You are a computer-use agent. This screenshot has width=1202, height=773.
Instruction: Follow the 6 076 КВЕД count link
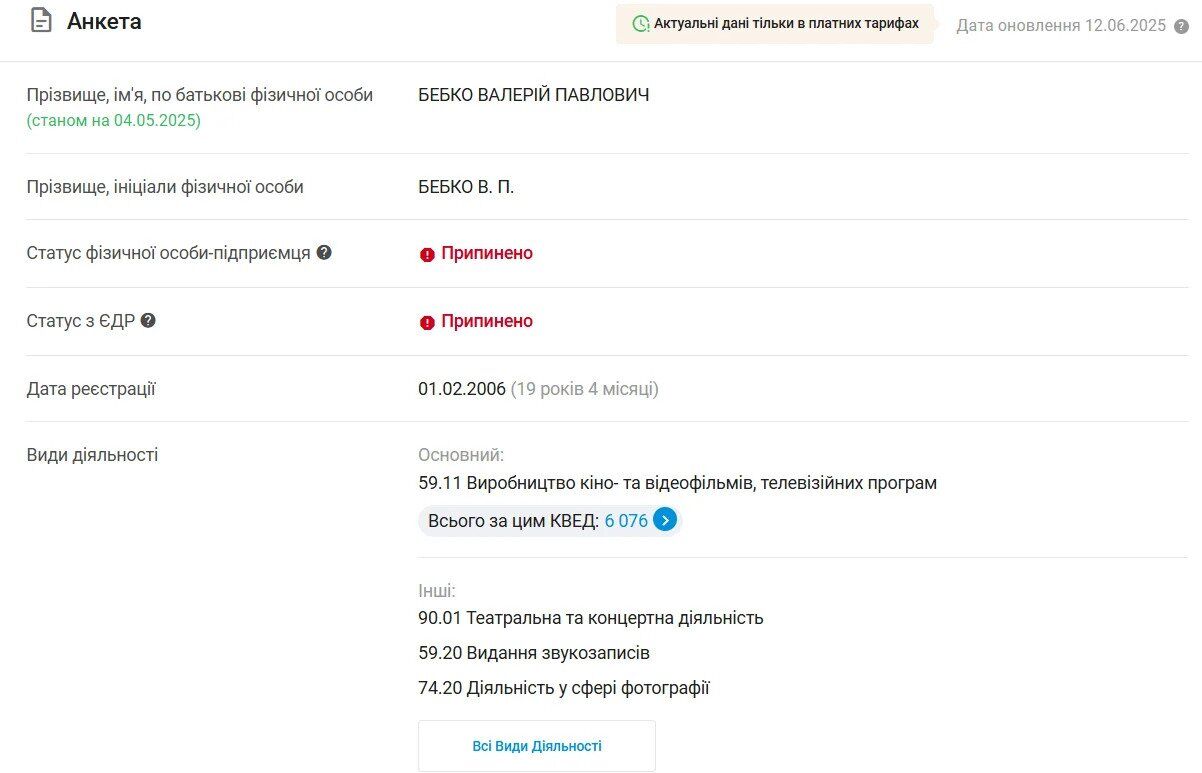point(626,521)
